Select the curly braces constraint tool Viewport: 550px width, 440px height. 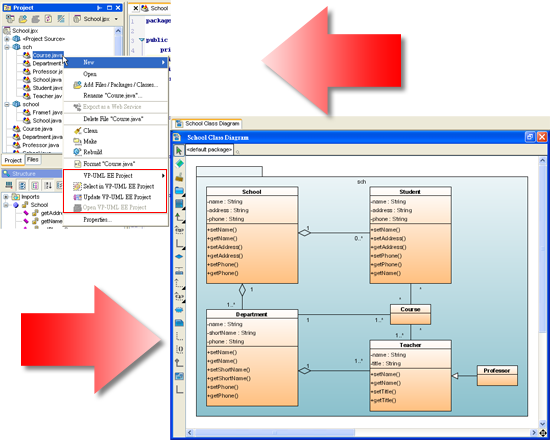pos(179,349)
